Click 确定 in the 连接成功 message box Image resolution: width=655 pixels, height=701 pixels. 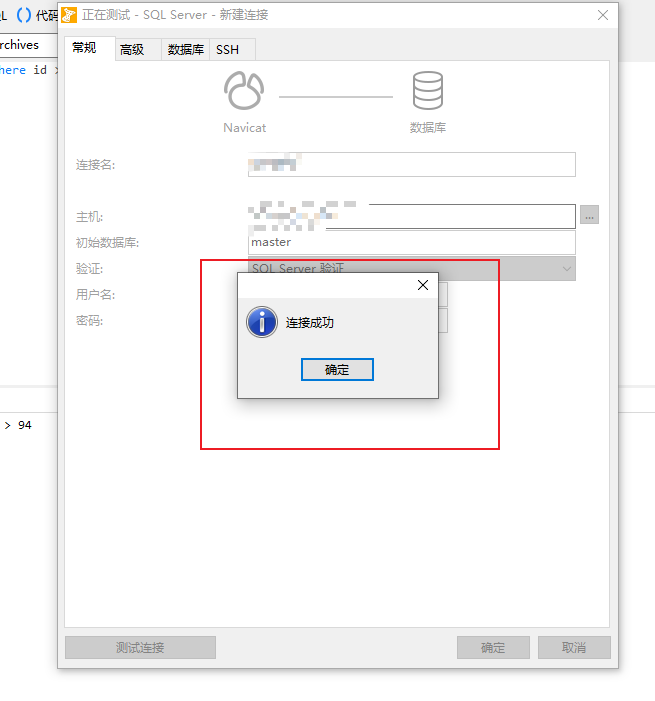tap(337, 370)
